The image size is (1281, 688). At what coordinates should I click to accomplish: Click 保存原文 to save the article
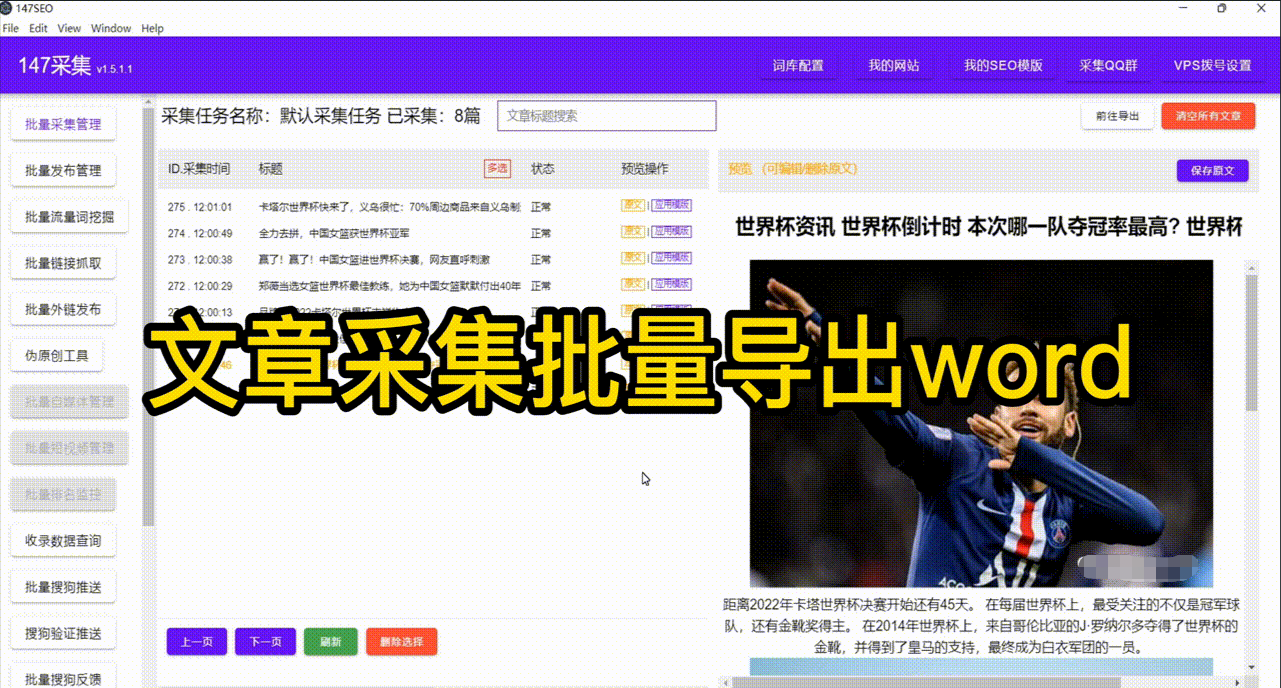(x=1212, y=171)
